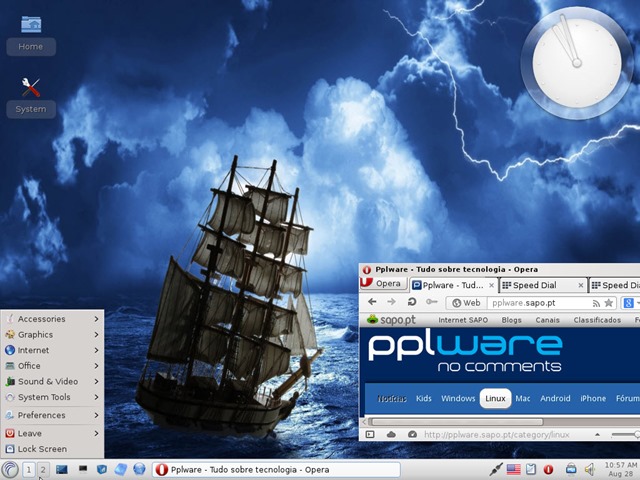Image resolution: width=640 pixels, height=480 pixels.
Task: Click the Opera tray icon
Action: 549,470
